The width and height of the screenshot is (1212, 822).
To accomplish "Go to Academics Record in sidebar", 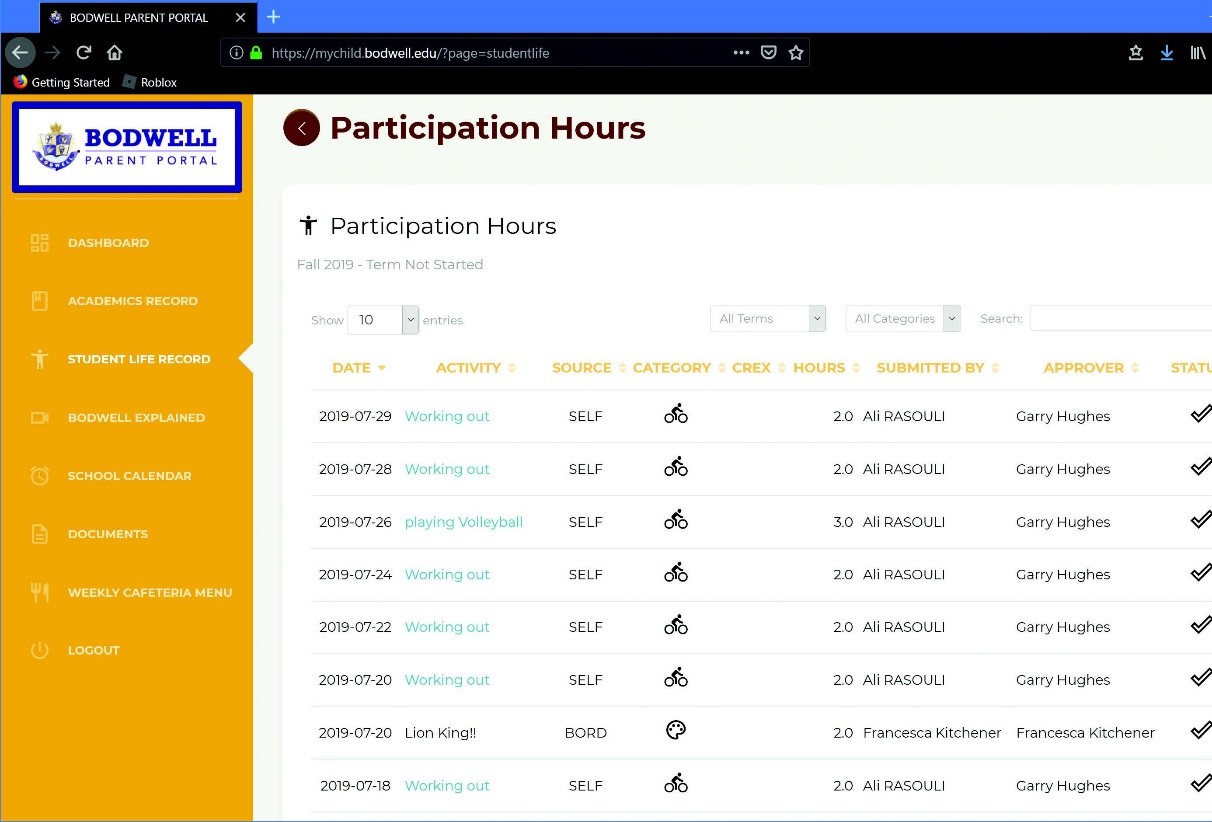I will click(132, 301).
